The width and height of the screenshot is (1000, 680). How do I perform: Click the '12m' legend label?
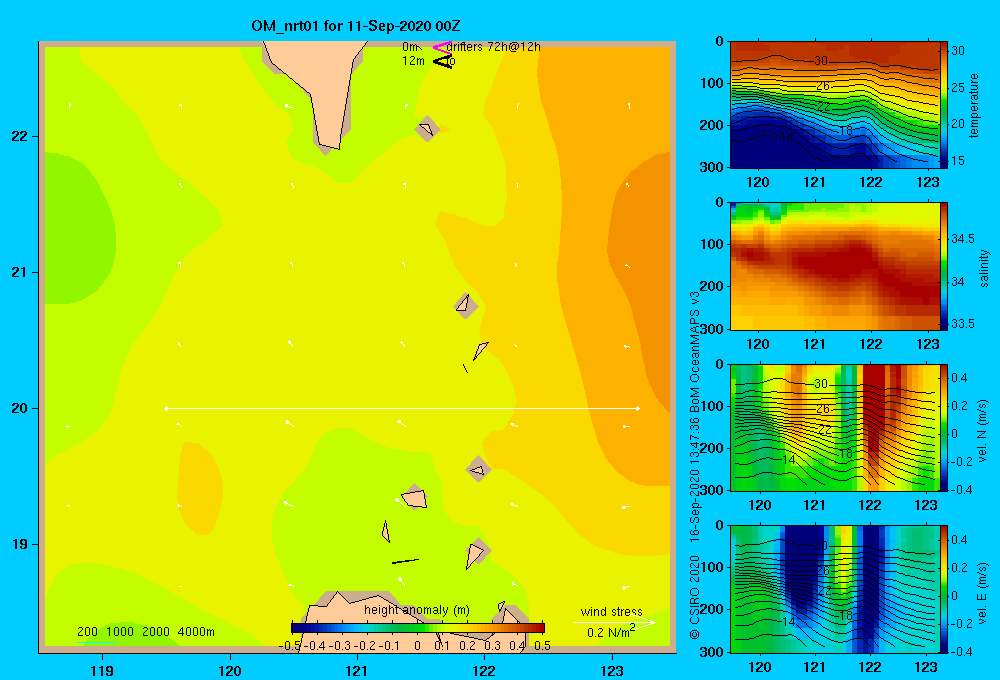[x=413, y=61]
